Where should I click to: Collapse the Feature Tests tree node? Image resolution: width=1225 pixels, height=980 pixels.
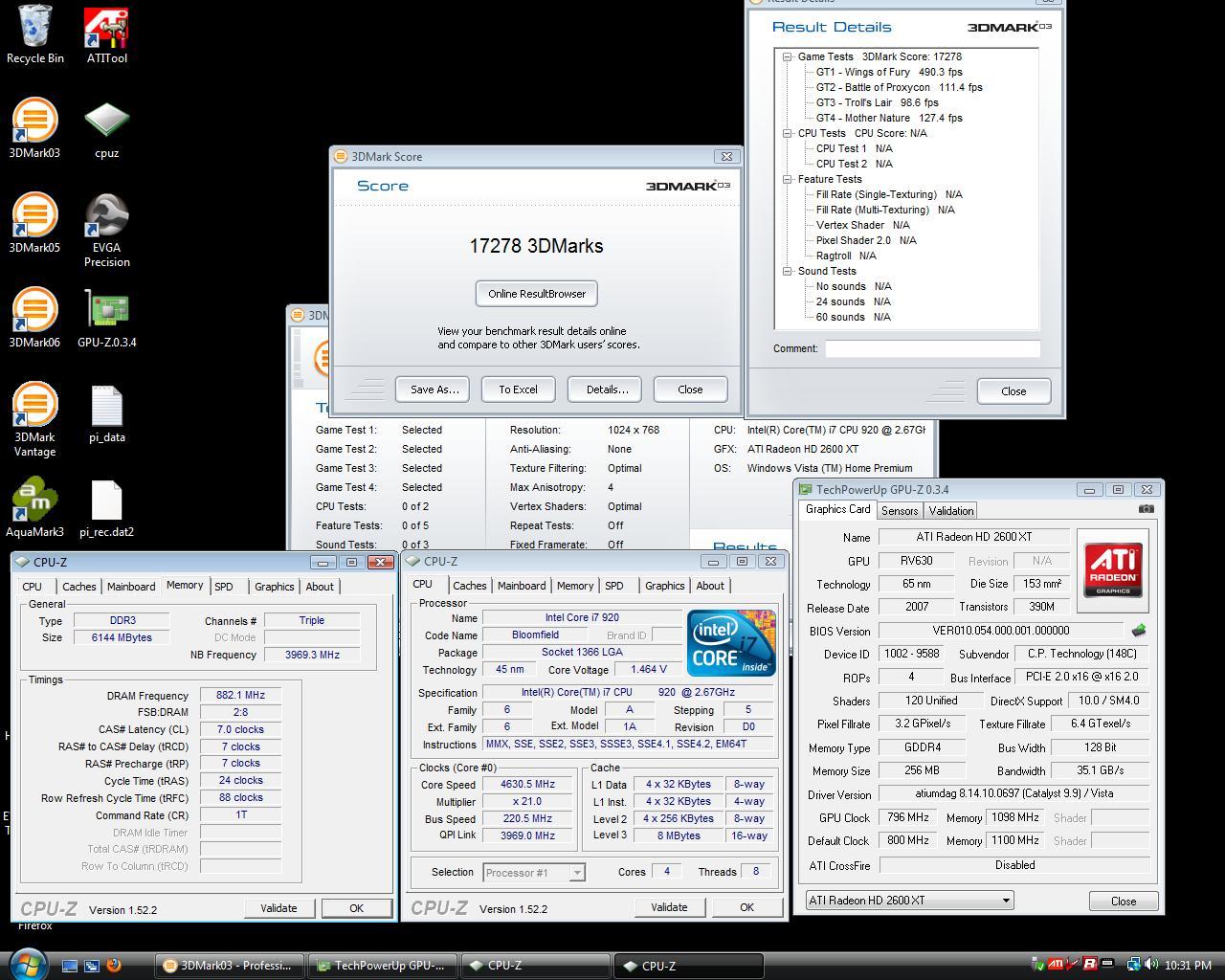point(788,179)
